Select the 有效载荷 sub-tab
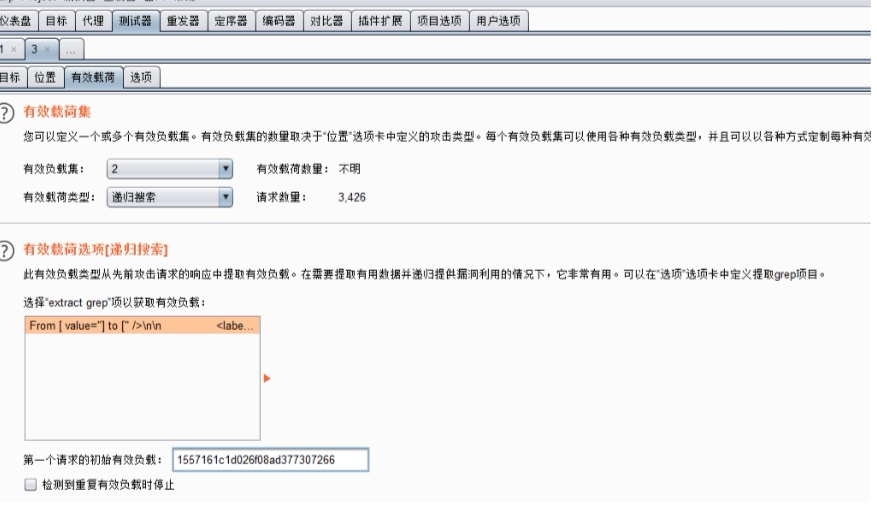This screenshot has height=515, width=877. coord(93,77)
